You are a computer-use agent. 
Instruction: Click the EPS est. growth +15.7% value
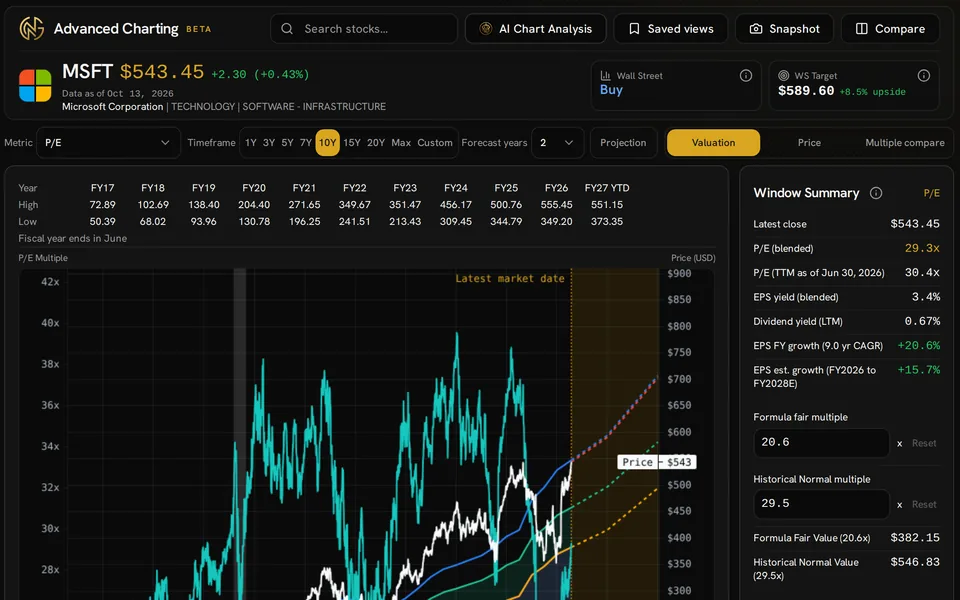918,370
